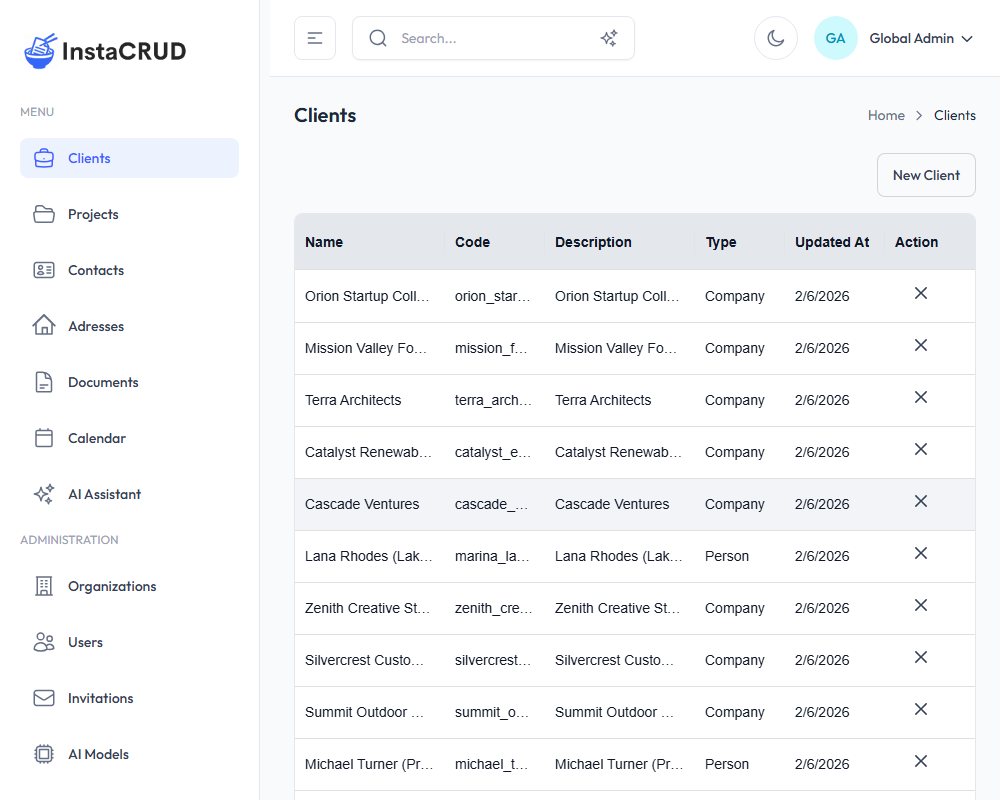Go to Contacts in the sidebar

pos(96,270)
